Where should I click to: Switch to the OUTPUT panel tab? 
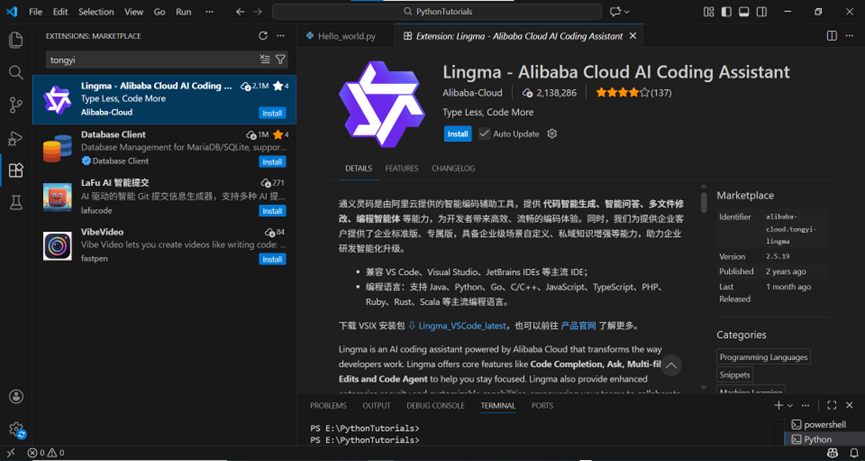[x=377, y=405]
